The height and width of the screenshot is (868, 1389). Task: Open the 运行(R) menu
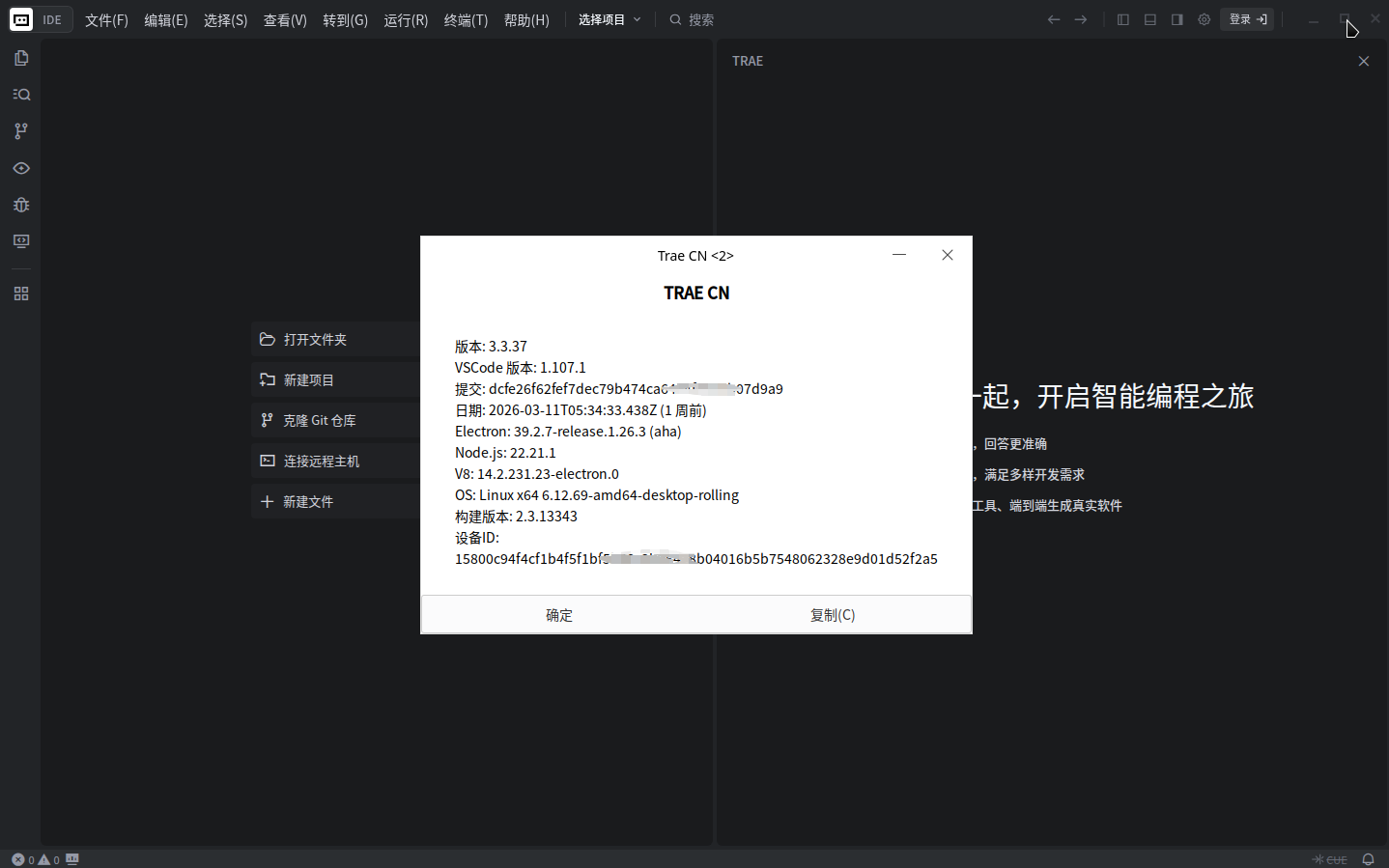pyautogui.click(x=406, y=20)
